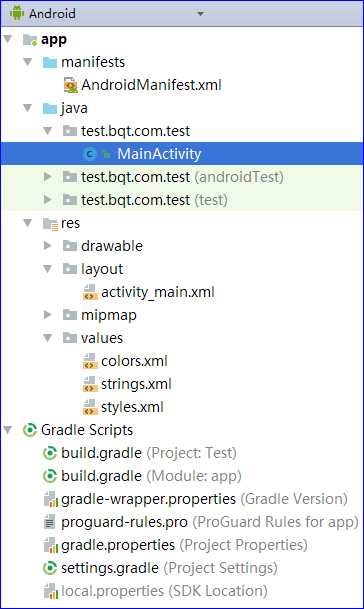Viewport: 364px width, 609px height.
Task: Click the strings.xml file icon
Action: [x=90, y=384]
